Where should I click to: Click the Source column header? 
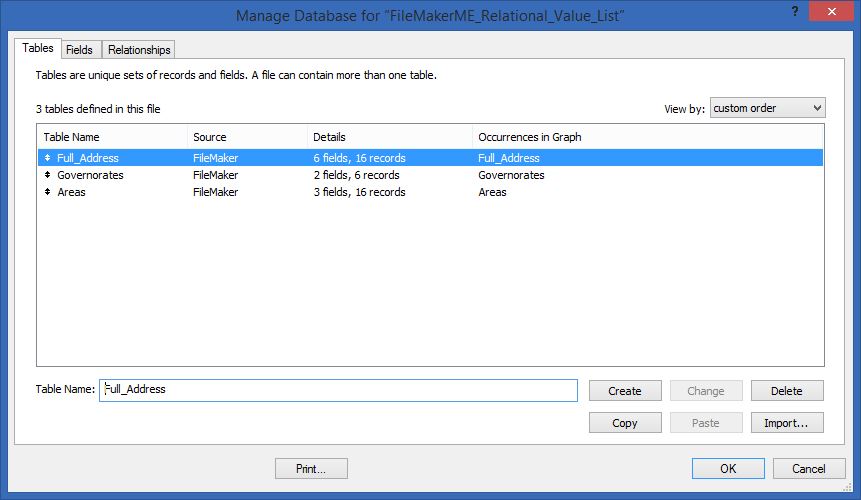(x=247, y=137)
